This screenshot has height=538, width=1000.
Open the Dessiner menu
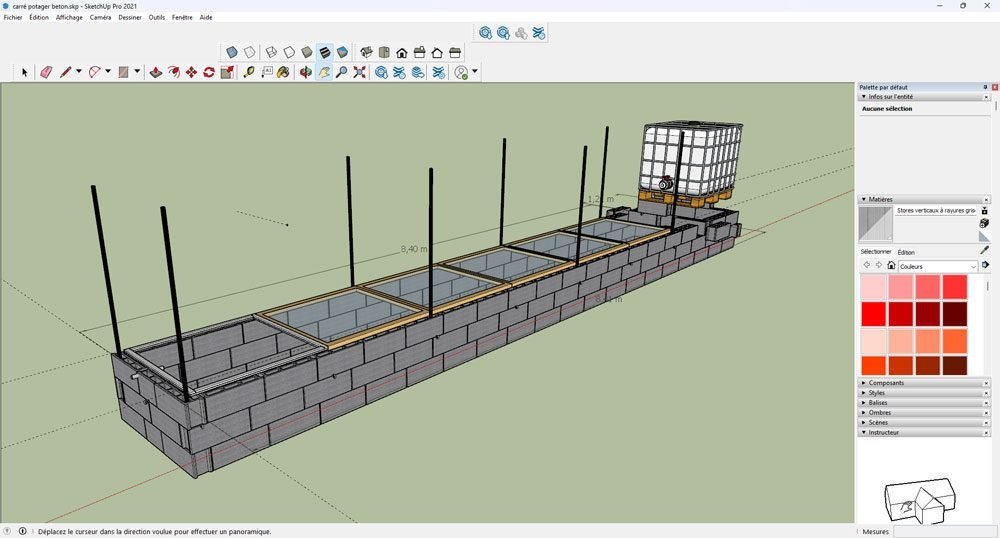(x=130, y=17)
